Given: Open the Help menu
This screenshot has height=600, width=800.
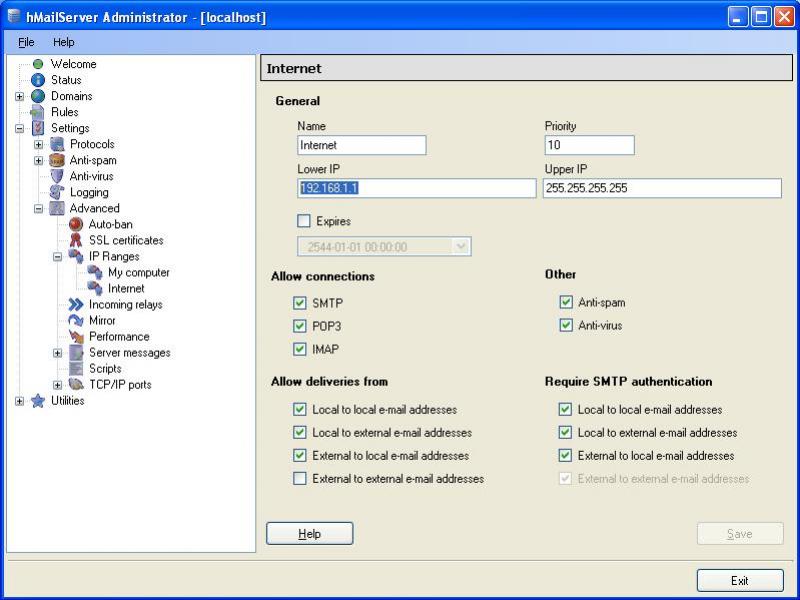Looking at the screenshot, I should click(64, 42).
